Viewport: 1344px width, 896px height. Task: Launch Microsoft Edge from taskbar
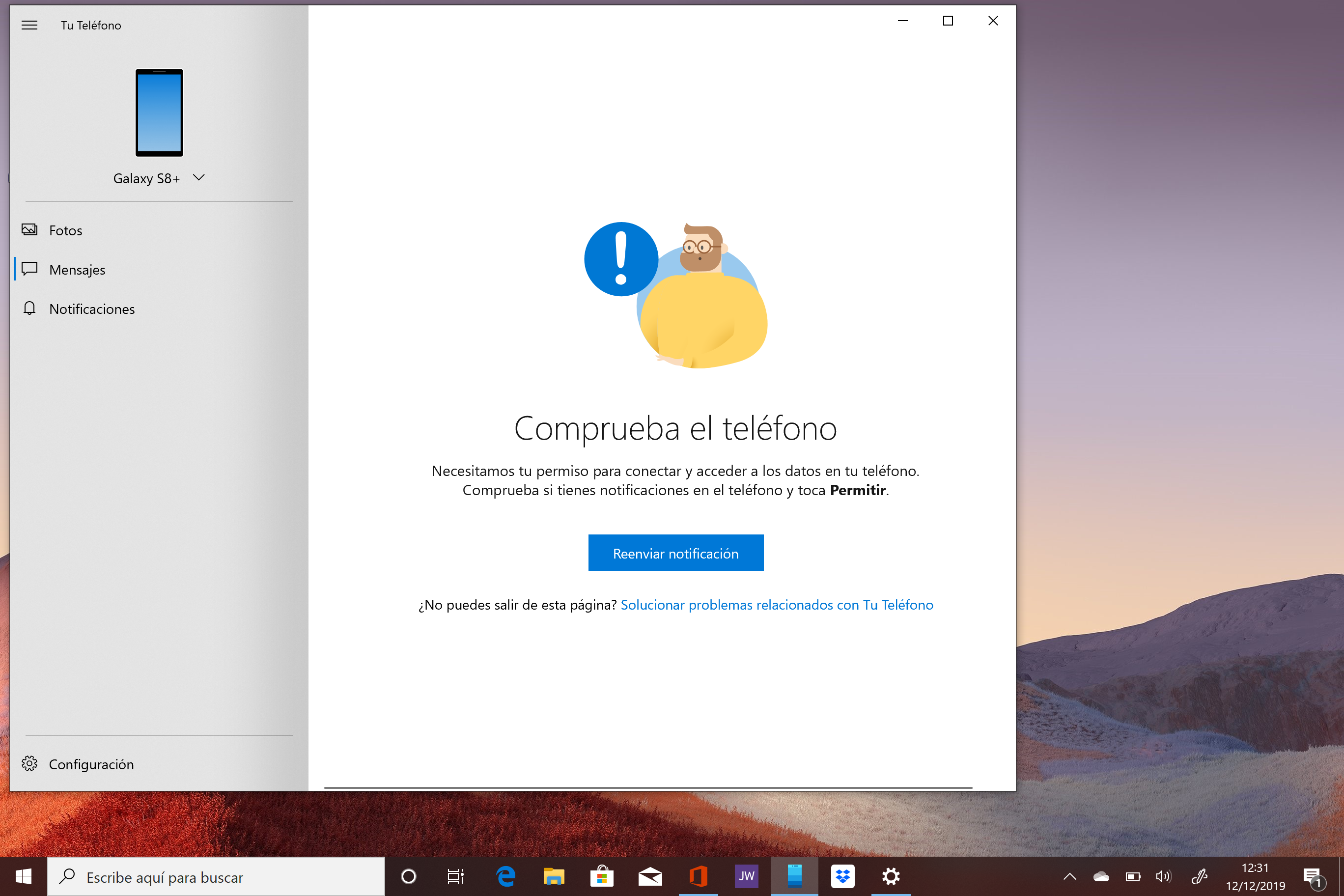[x=505, y=876]
